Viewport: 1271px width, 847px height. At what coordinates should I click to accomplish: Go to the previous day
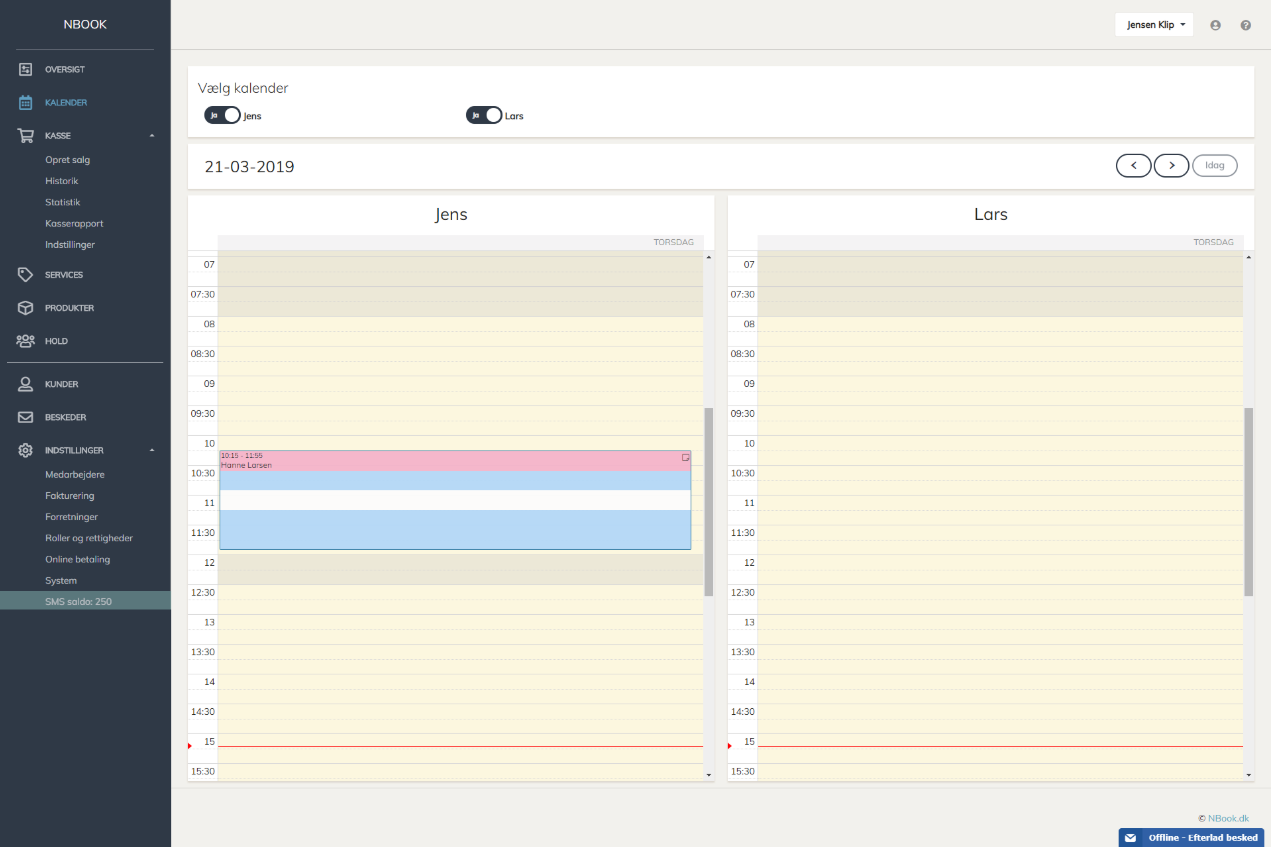pos(1133,165)
